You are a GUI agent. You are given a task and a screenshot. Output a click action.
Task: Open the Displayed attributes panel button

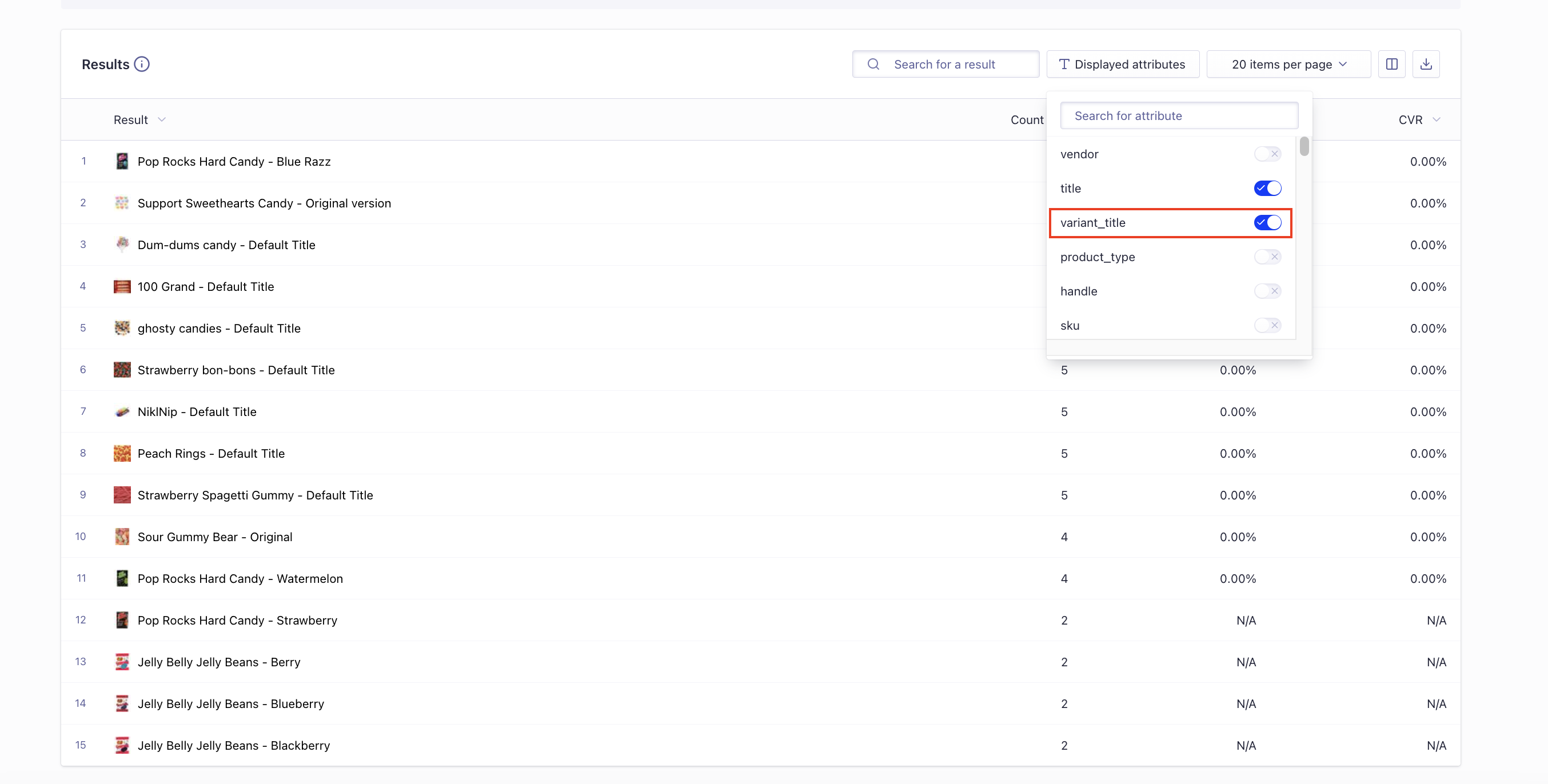pyautogui.click(x=1123, y=64)
